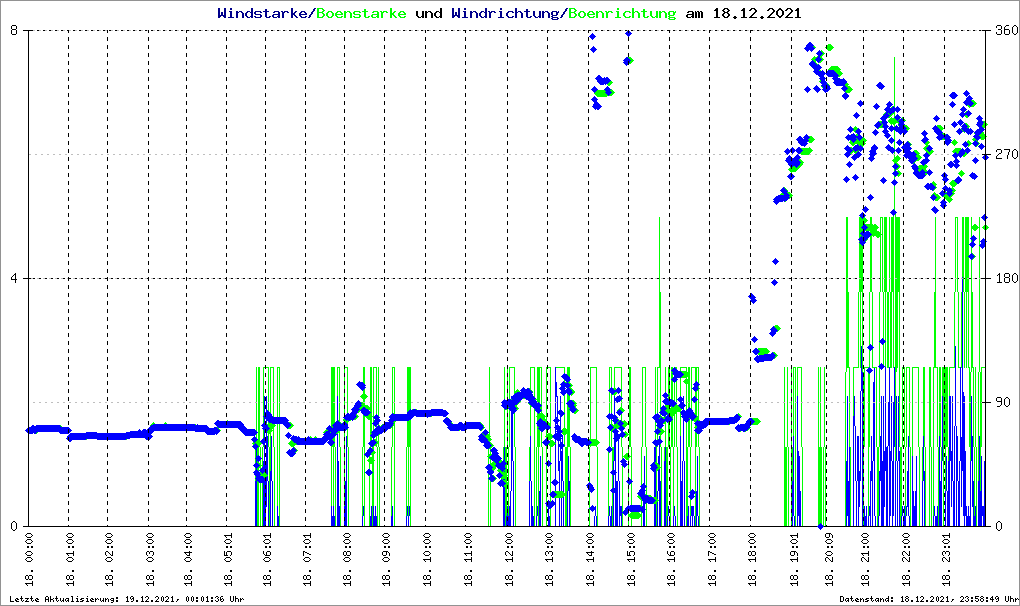Click the time label "18. 16:00"
The height and width of the screenshot is (606, 1020).
pyautogui.click(x=671, y=559)
